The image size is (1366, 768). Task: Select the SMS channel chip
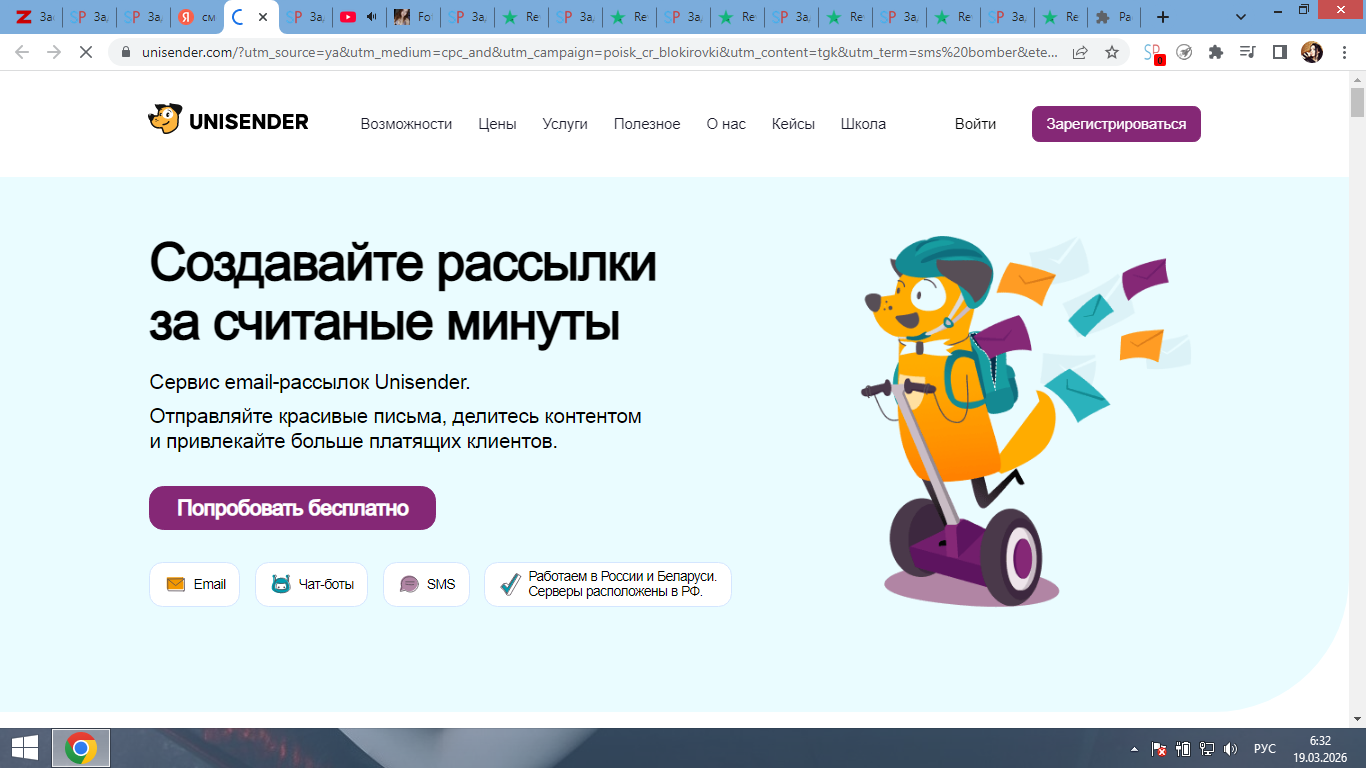click(426, 584)
